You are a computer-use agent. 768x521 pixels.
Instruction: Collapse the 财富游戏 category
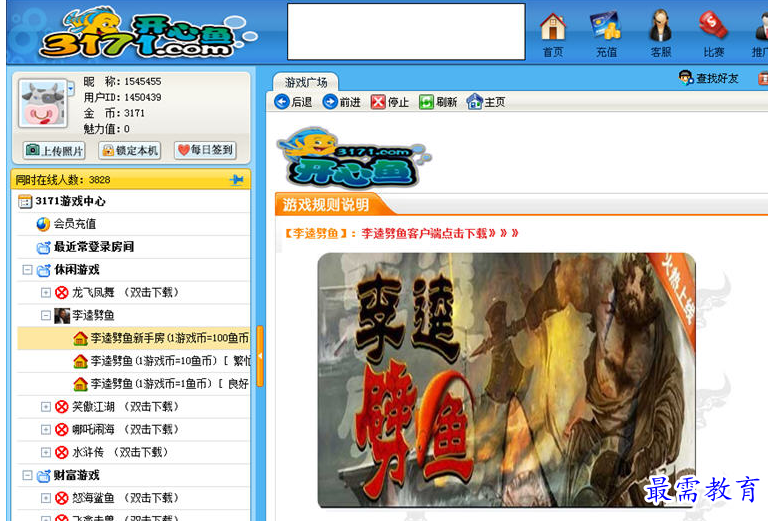(x=27, y=475)
